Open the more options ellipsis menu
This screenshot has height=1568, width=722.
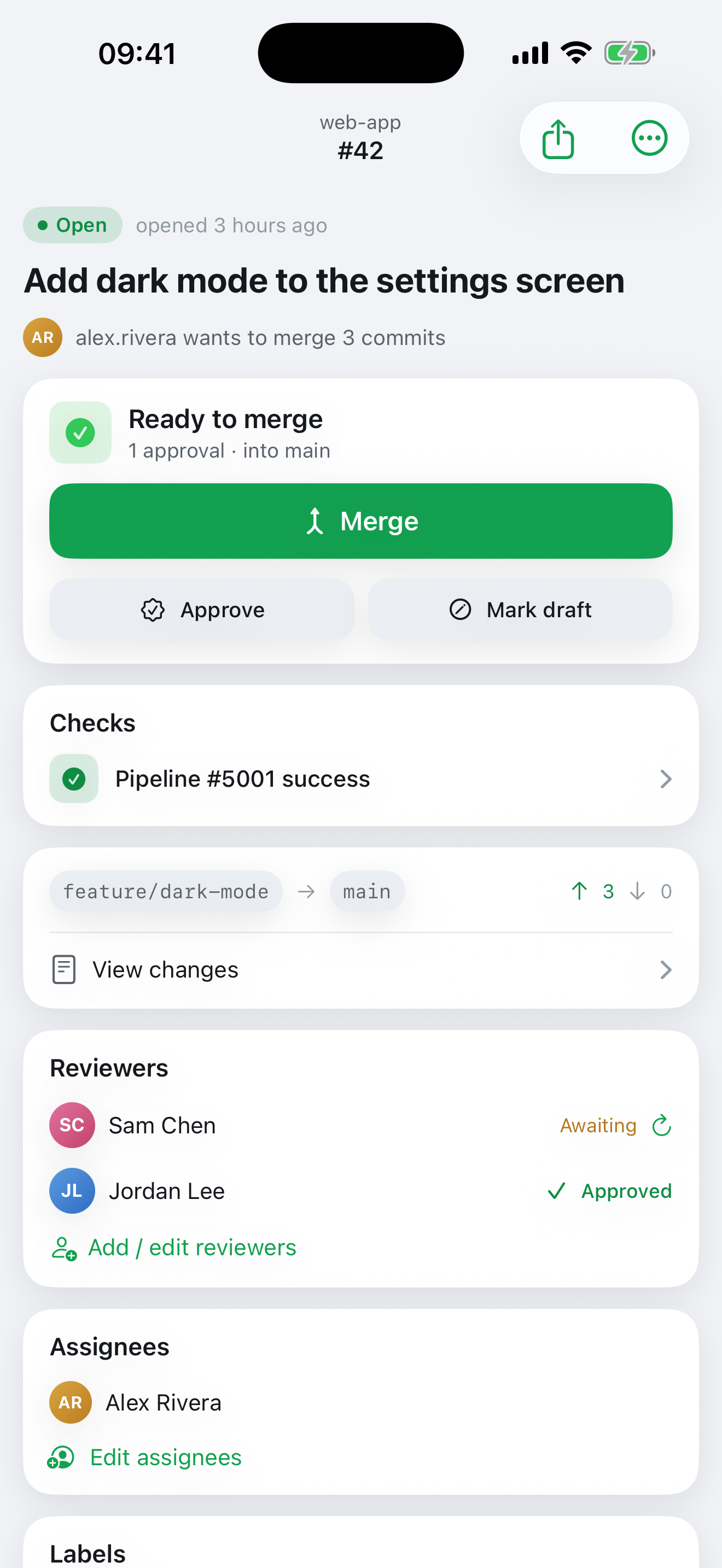pos(650,138)
